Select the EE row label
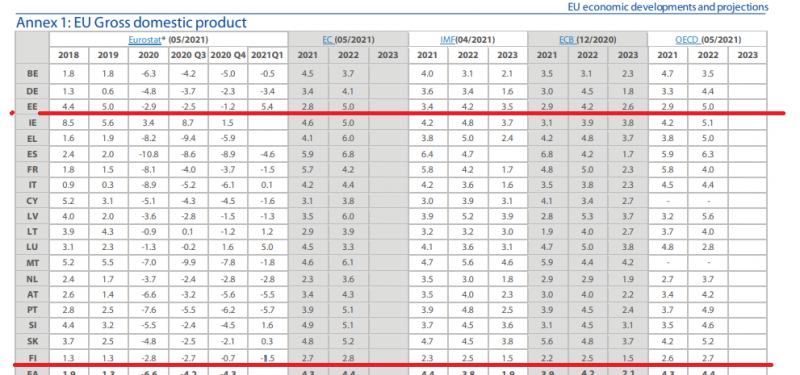This screenshot has width=800, height=375. coord(32,107)
